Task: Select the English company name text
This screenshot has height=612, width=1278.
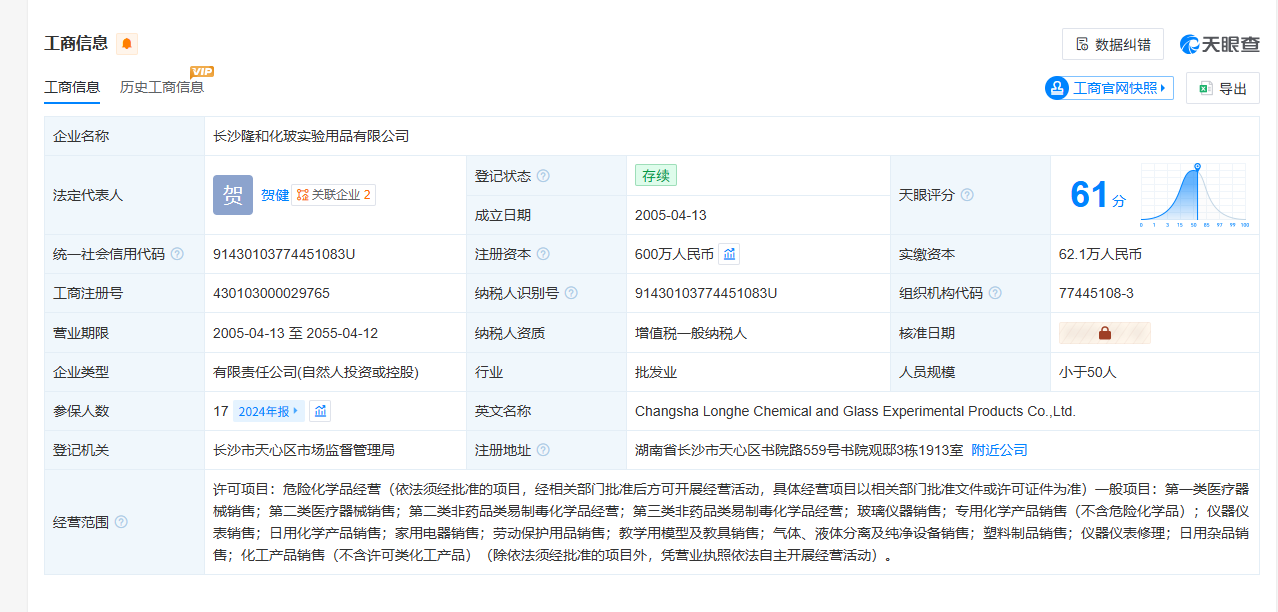Action: (x=855, y=411)
